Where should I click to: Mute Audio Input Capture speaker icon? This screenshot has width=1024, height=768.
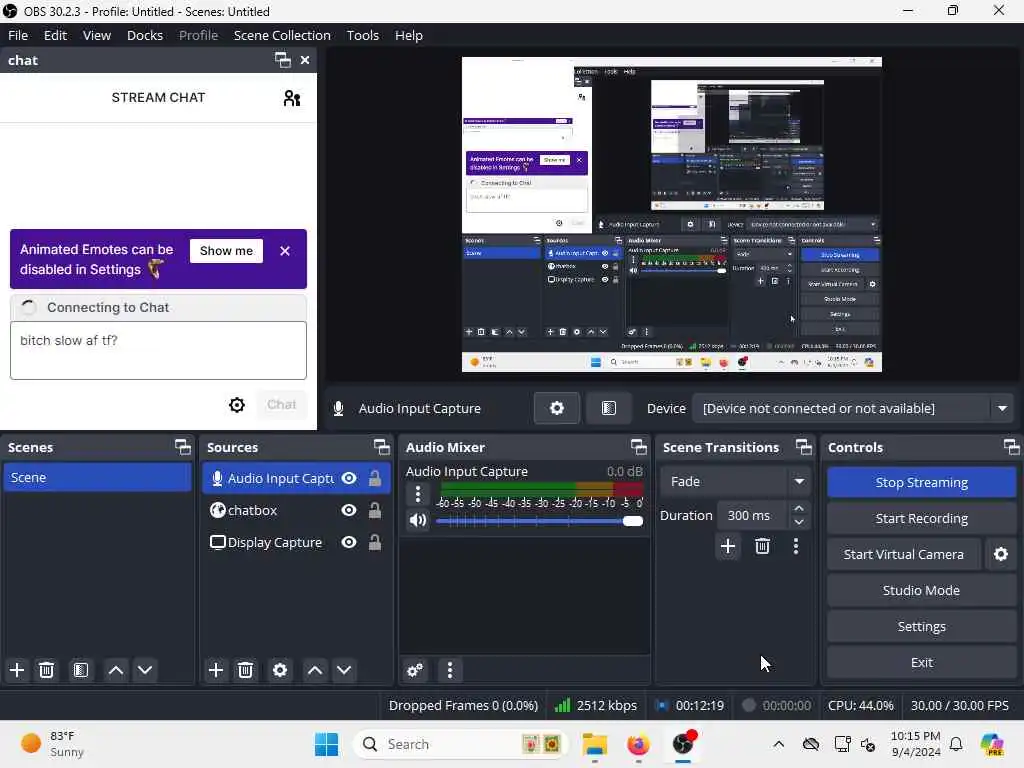click(418, 520)
